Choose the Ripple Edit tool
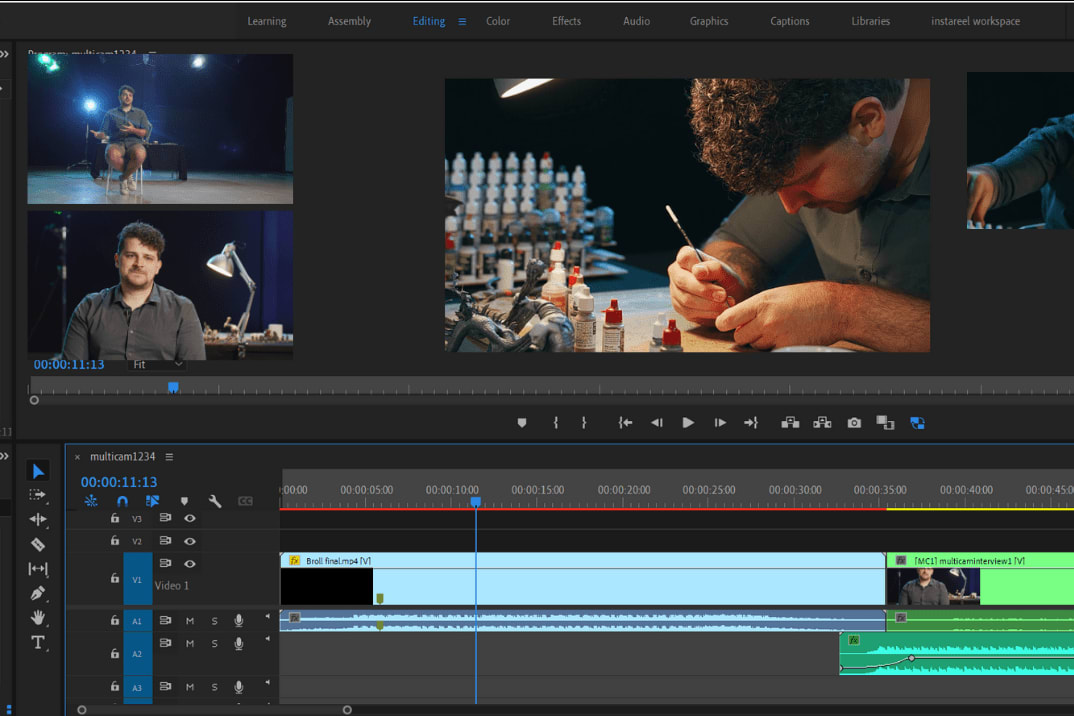1074x716 pixels. click(38, 520)
